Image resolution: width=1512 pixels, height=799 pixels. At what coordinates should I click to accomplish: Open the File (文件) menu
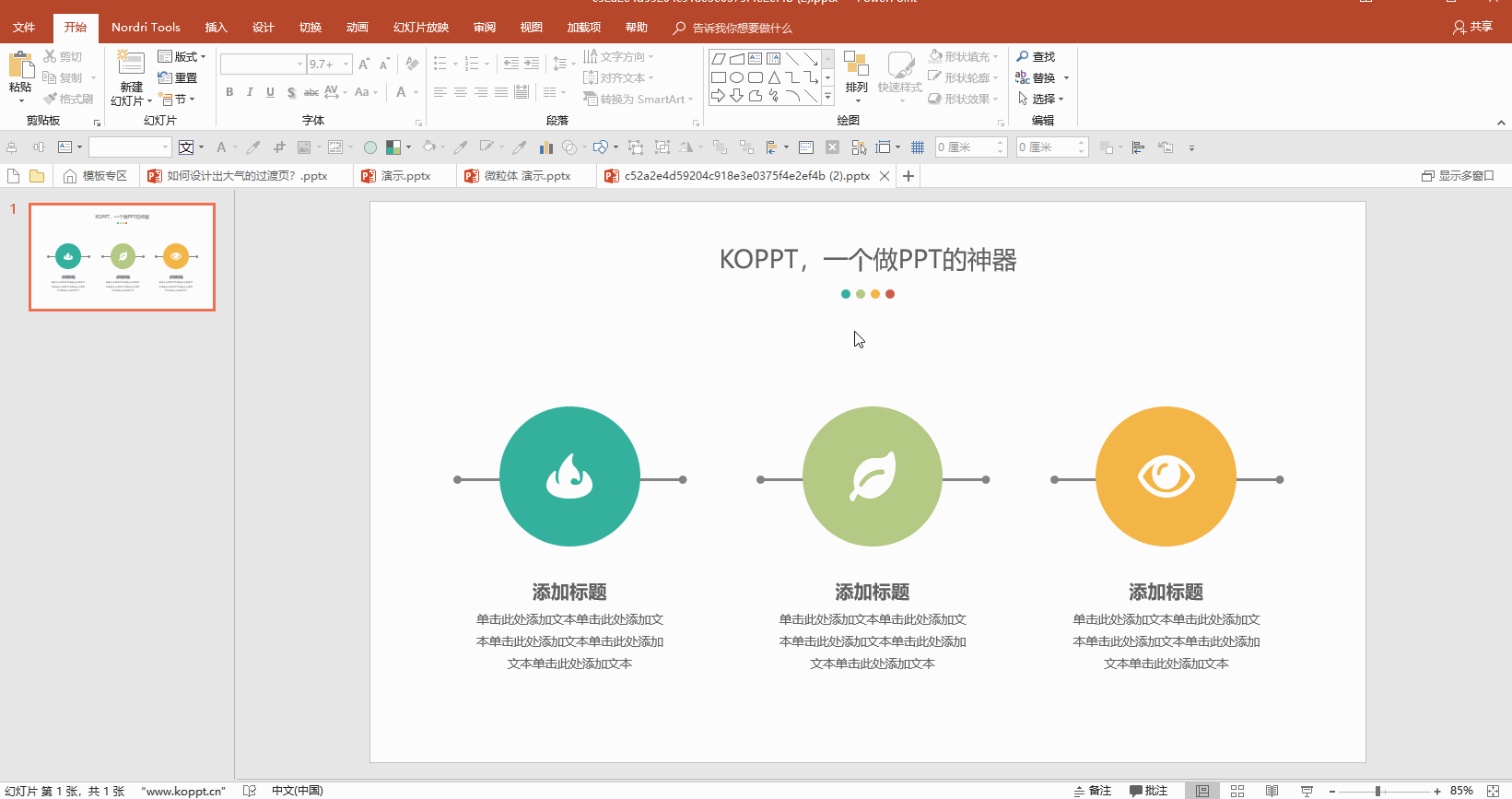24,28
